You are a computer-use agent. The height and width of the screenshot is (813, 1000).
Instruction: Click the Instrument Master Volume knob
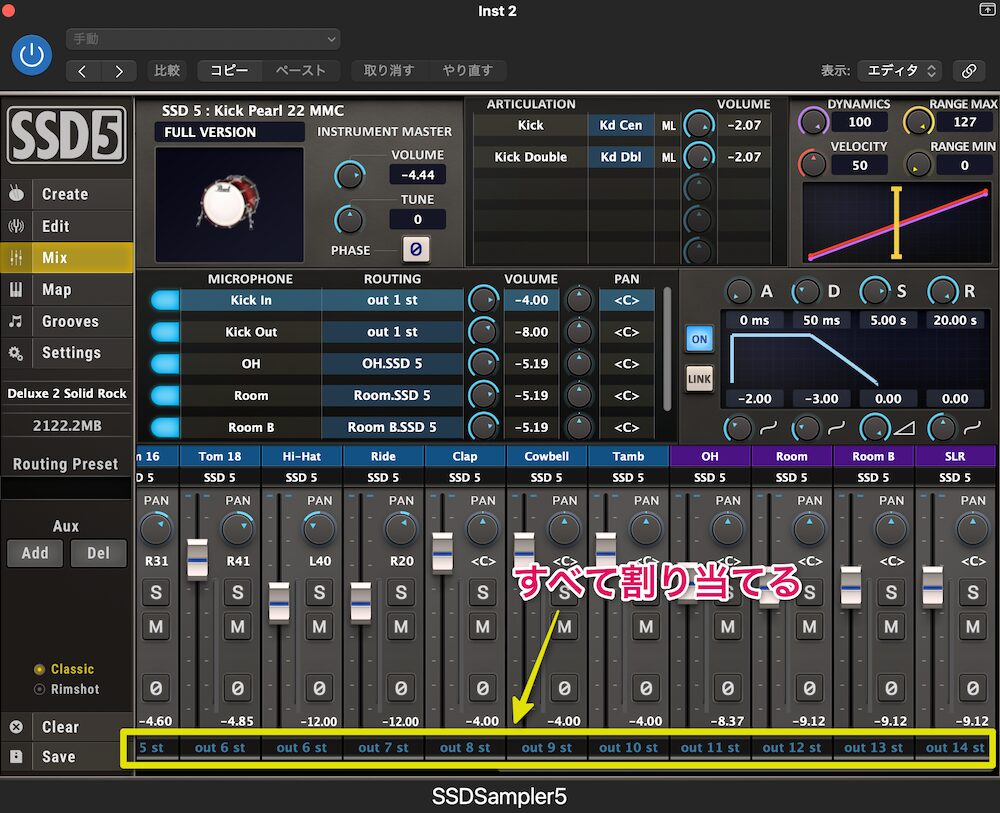coord(349,176)
